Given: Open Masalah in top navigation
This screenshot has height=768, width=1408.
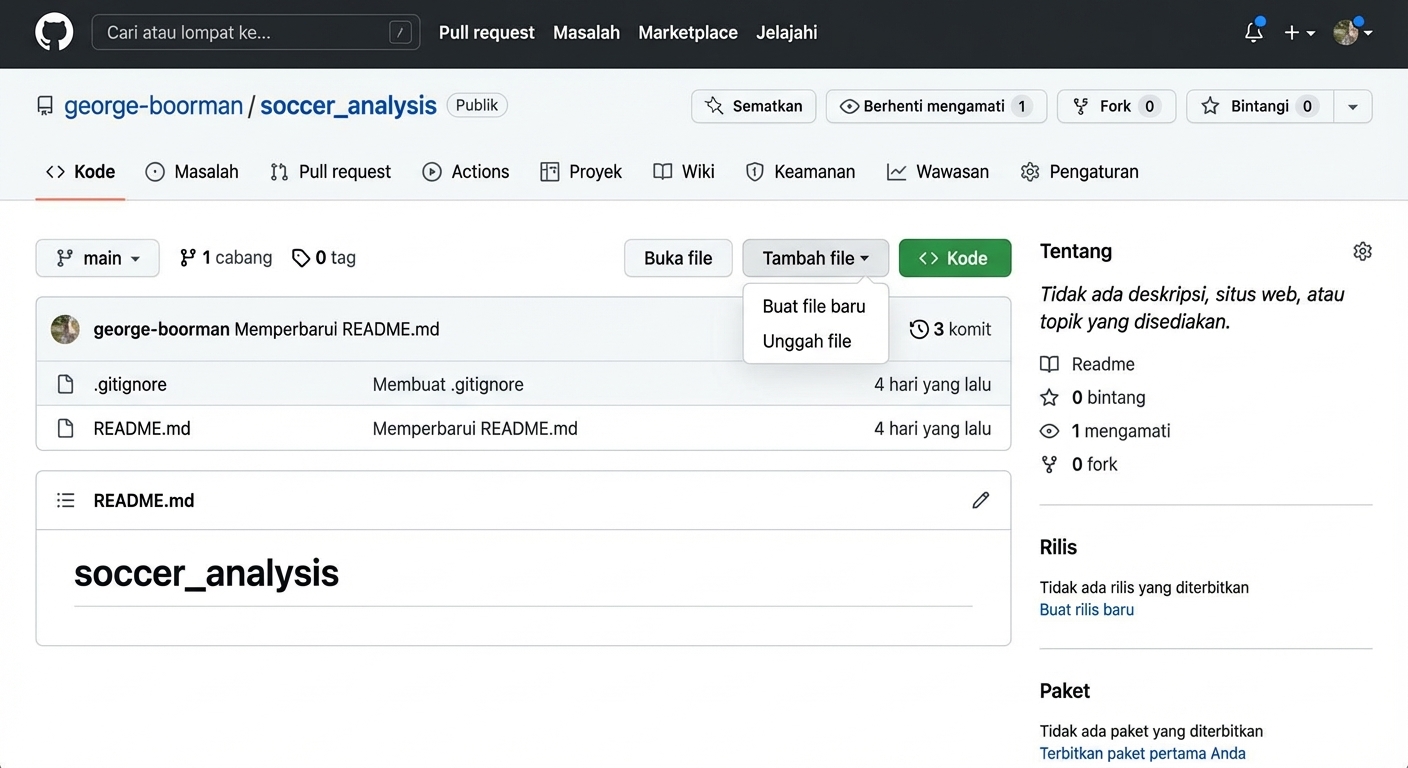Looking at the screenshot, I should tap(586, 33).
